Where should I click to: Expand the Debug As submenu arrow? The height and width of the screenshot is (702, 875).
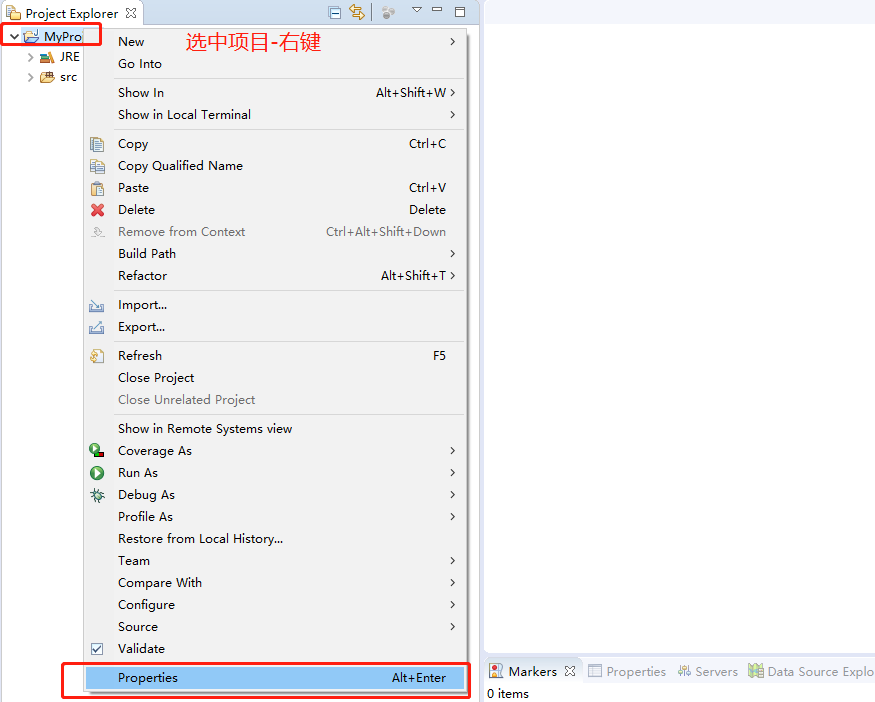point(453,494)
